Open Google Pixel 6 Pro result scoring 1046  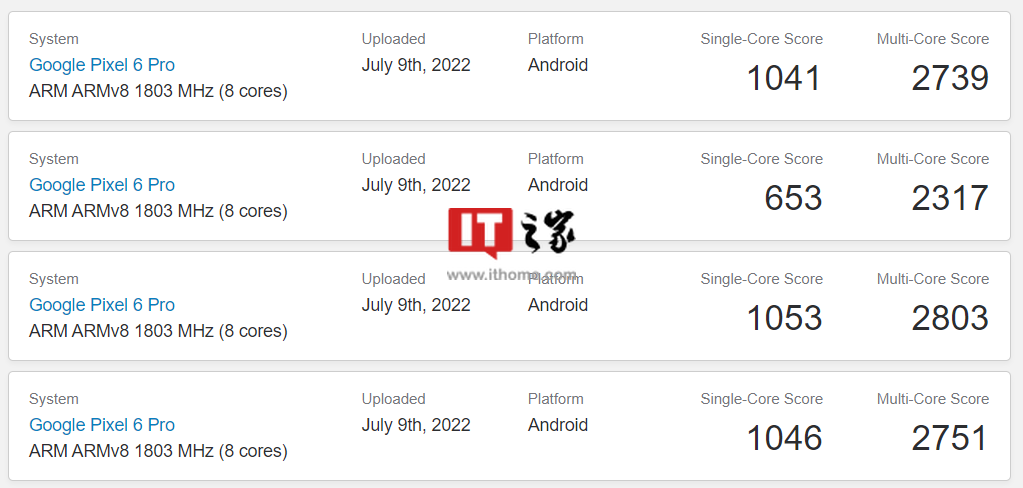[102, 425]
